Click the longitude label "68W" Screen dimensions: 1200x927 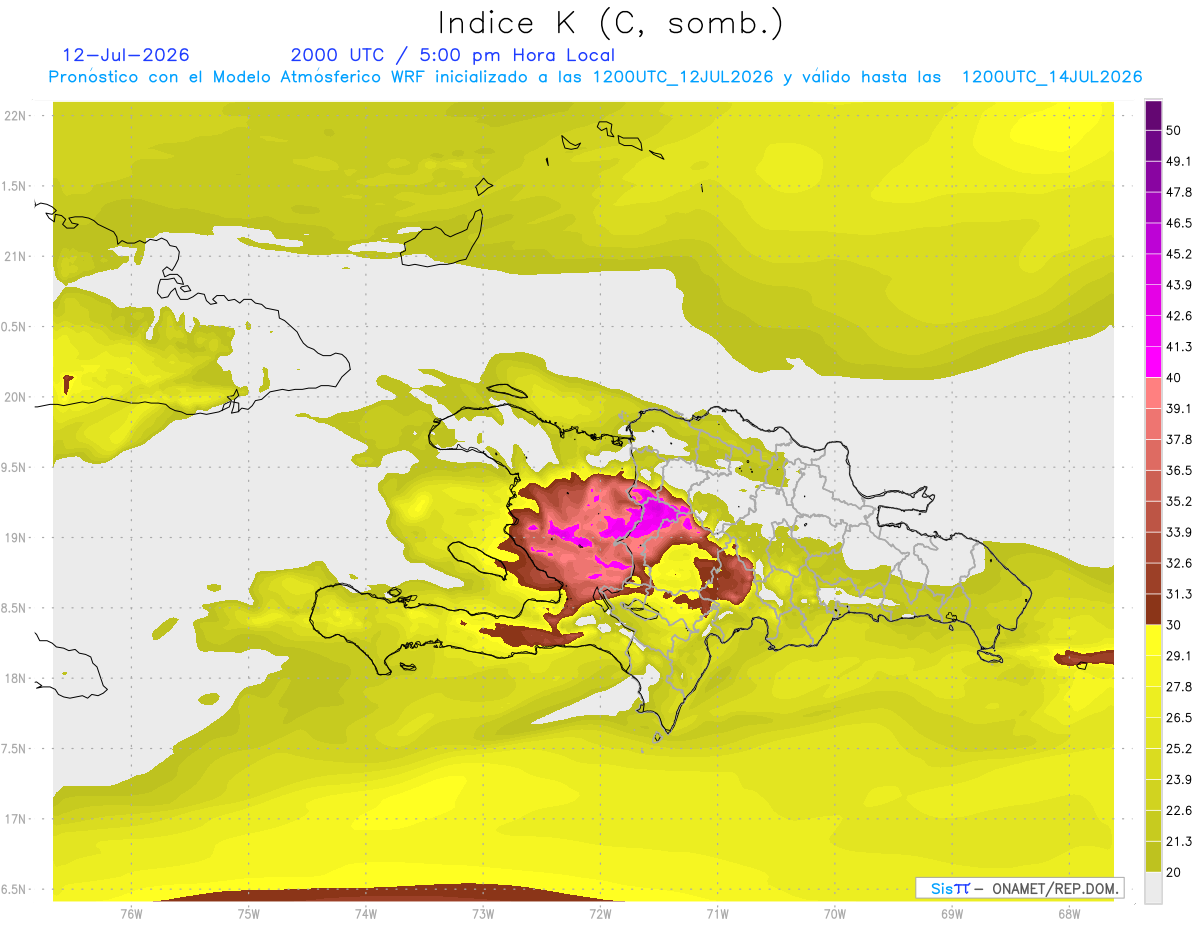(1069, 914)
